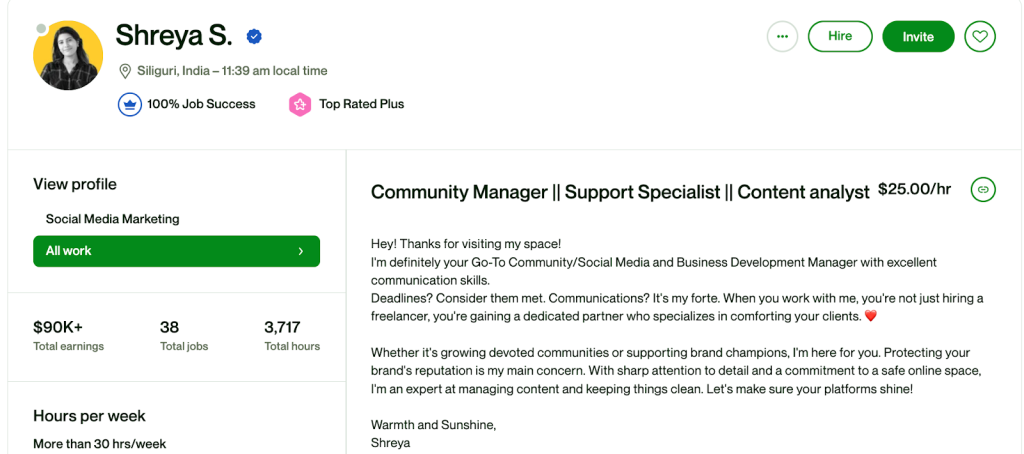
Task: Select Social Media Marketing profile
Action: click(113, 219)
